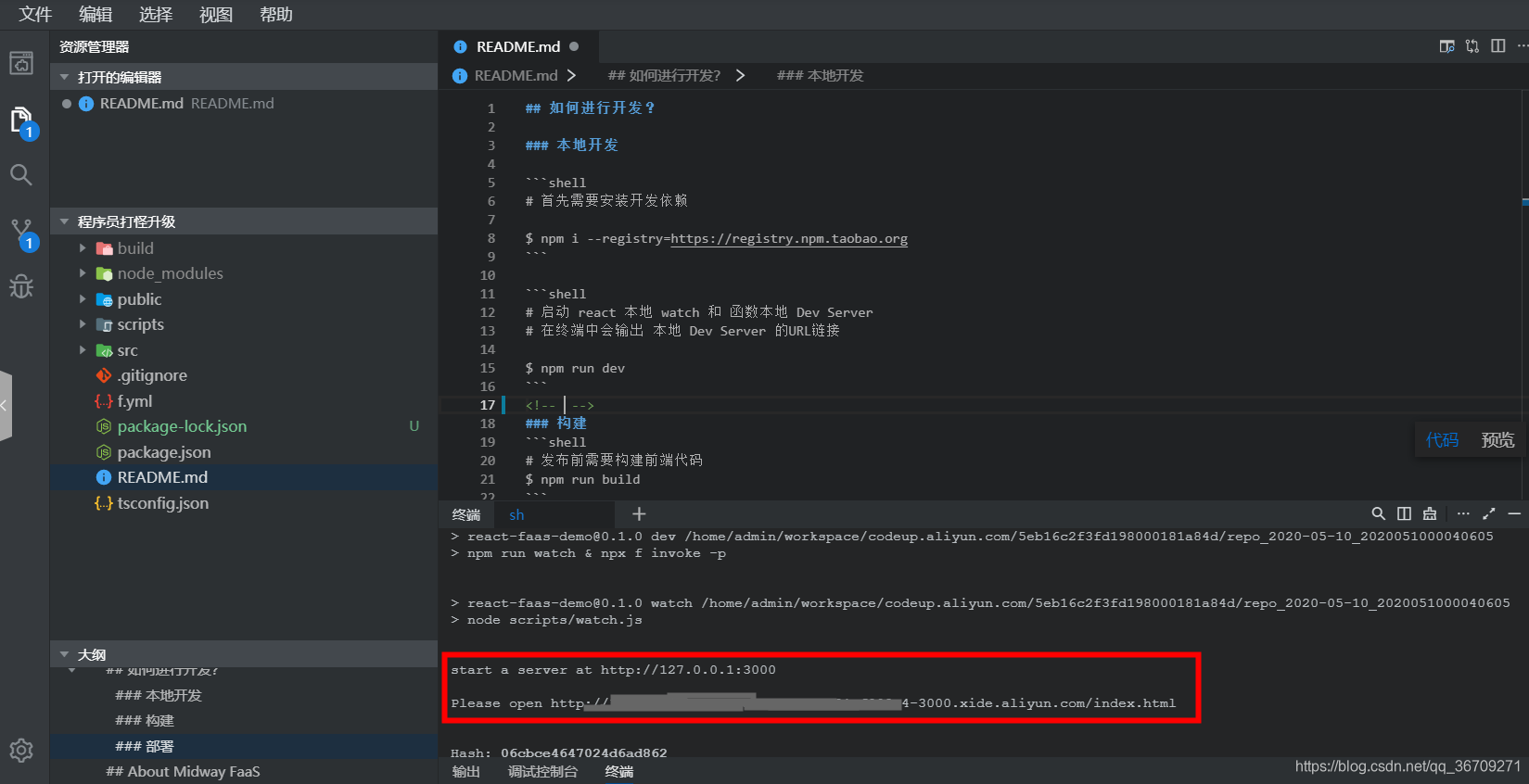Click breadcrumb chevron after README.md

tap(571, 75)
